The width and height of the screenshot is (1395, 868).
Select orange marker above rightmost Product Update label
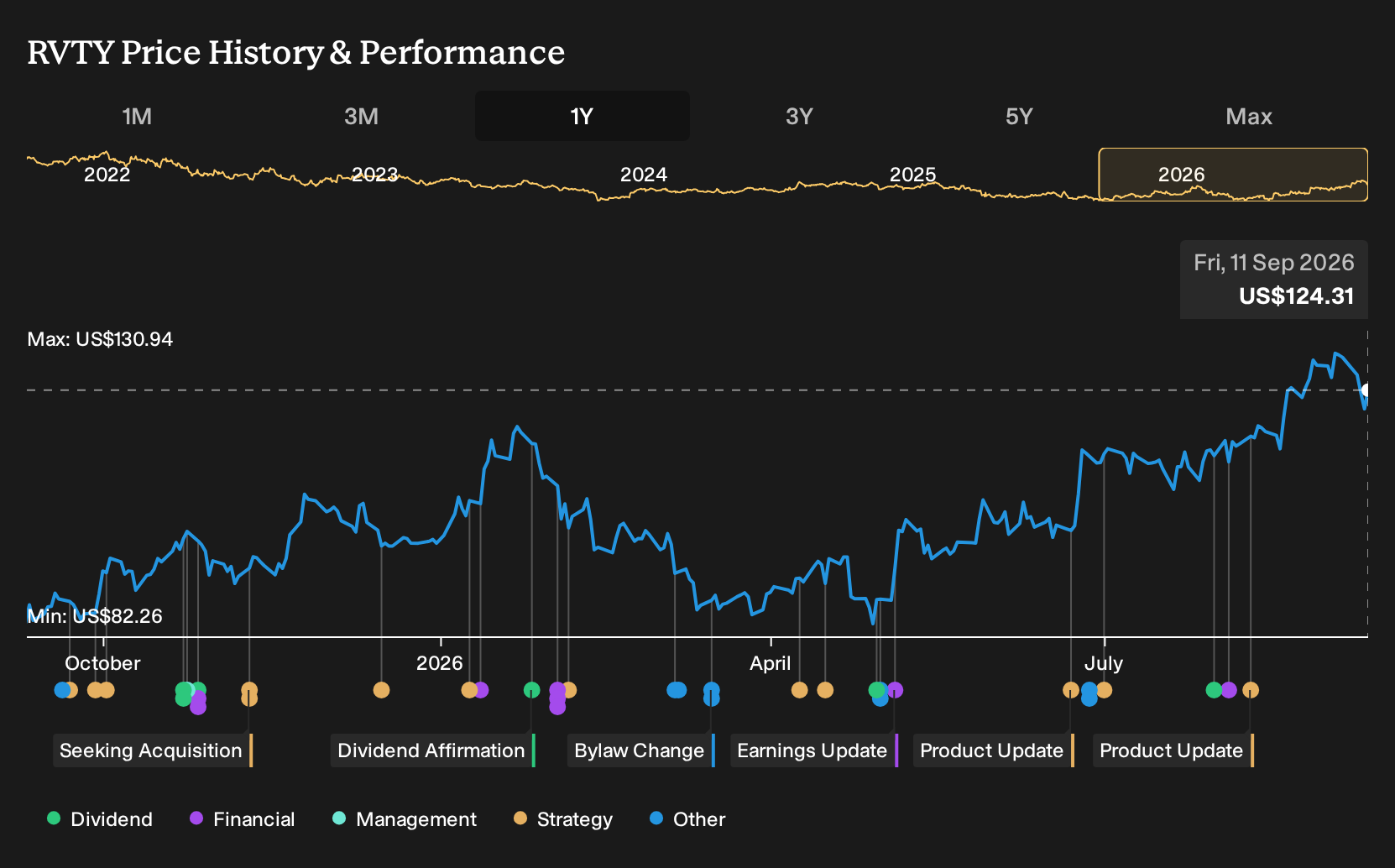pyautogui.click(x=1251, y=690)
